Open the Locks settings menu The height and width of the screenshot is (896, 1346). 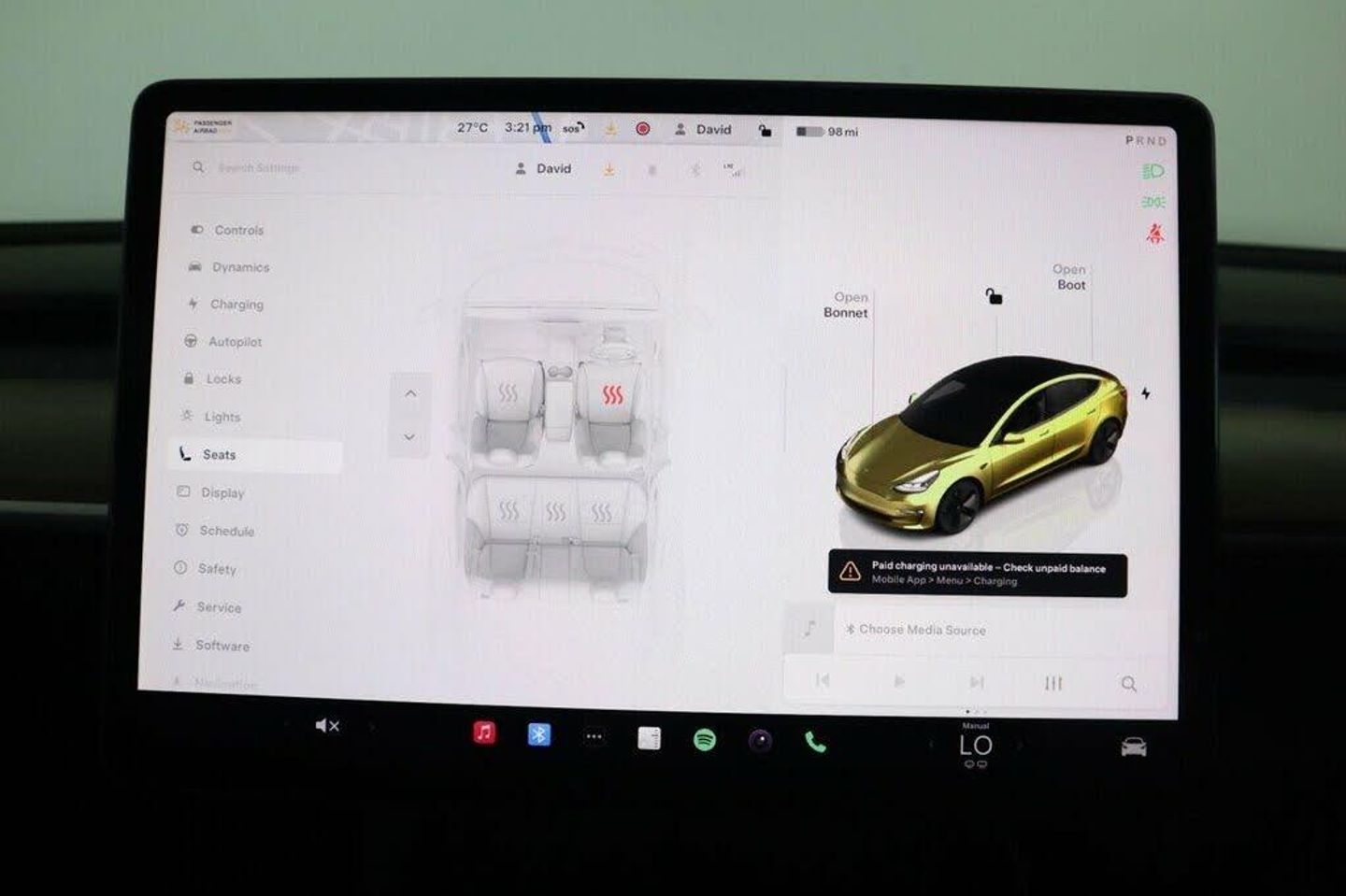point(212,379)
